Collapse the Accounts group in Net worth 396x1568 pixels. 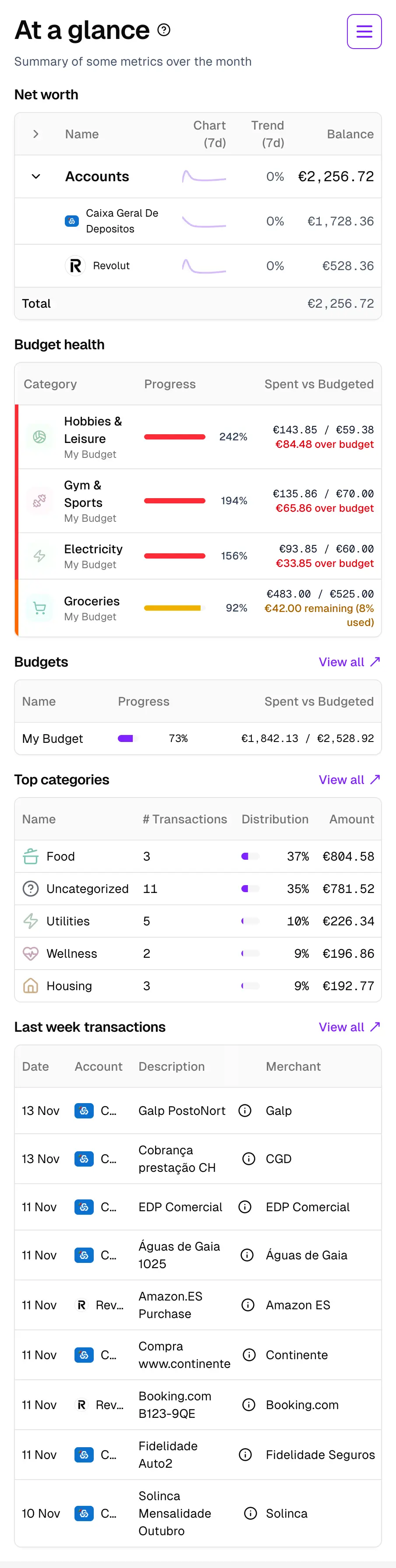pyautogui.click(x=35, y=176)
